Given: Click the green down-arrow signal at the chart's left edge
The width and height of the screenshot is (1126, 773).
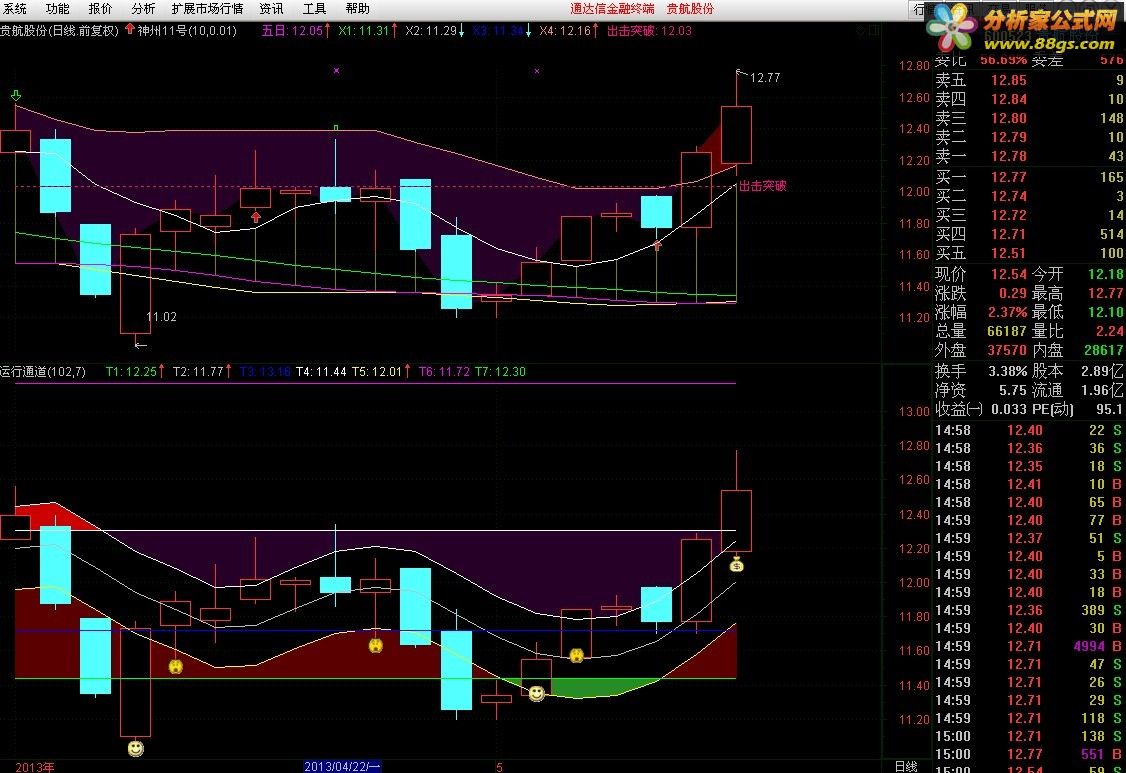Looking at the screenshot, I should point(16,96).
